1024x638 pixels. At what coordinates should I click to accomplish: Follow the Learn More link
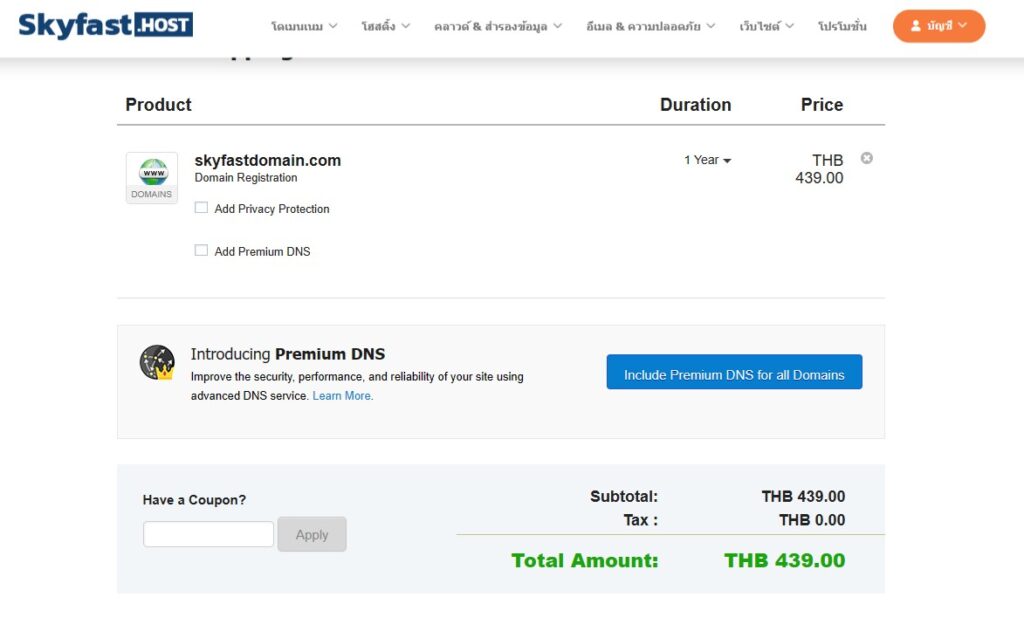point(343,396)
